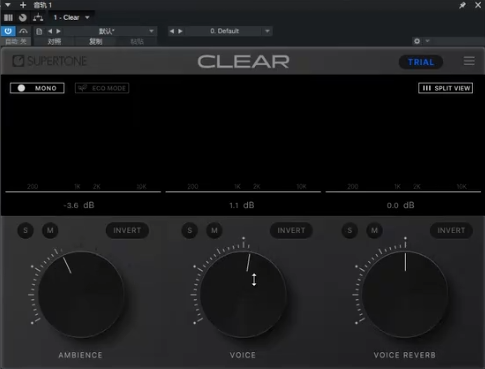Invert the Voice Reverb channel

click(451, 230)
